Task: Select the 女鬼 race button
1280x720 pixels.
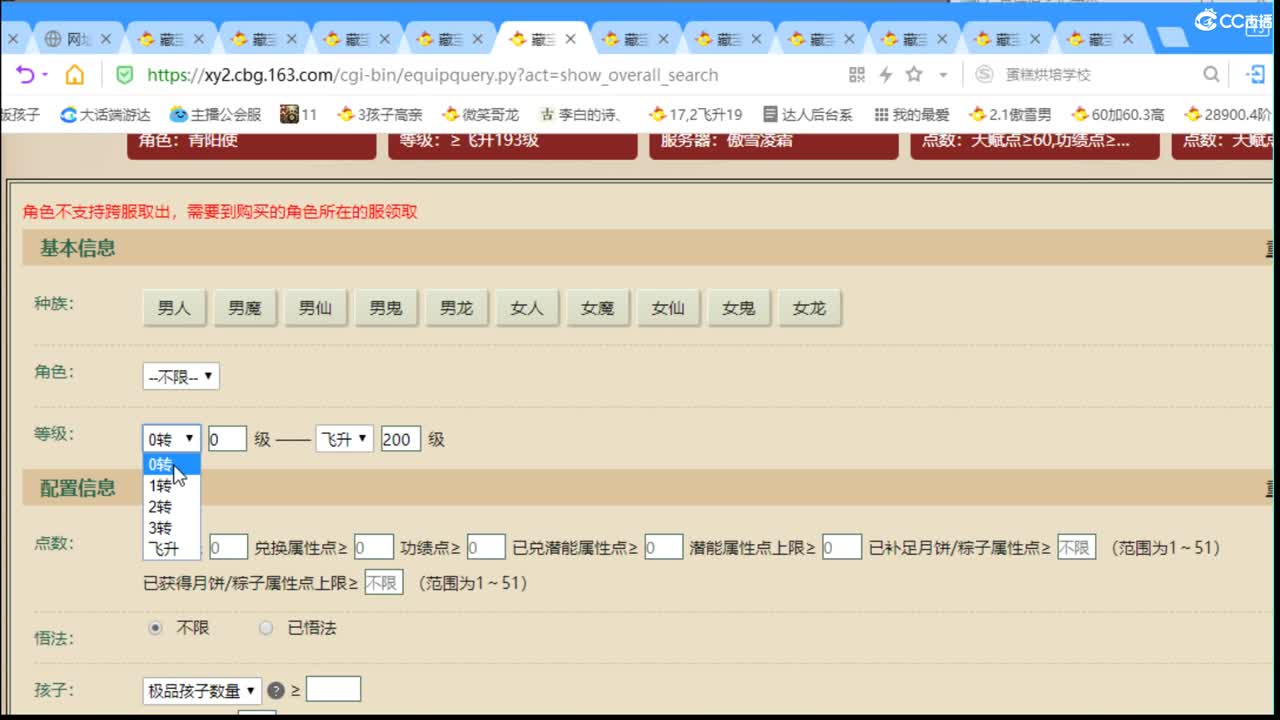Action: tap(739, 308)
